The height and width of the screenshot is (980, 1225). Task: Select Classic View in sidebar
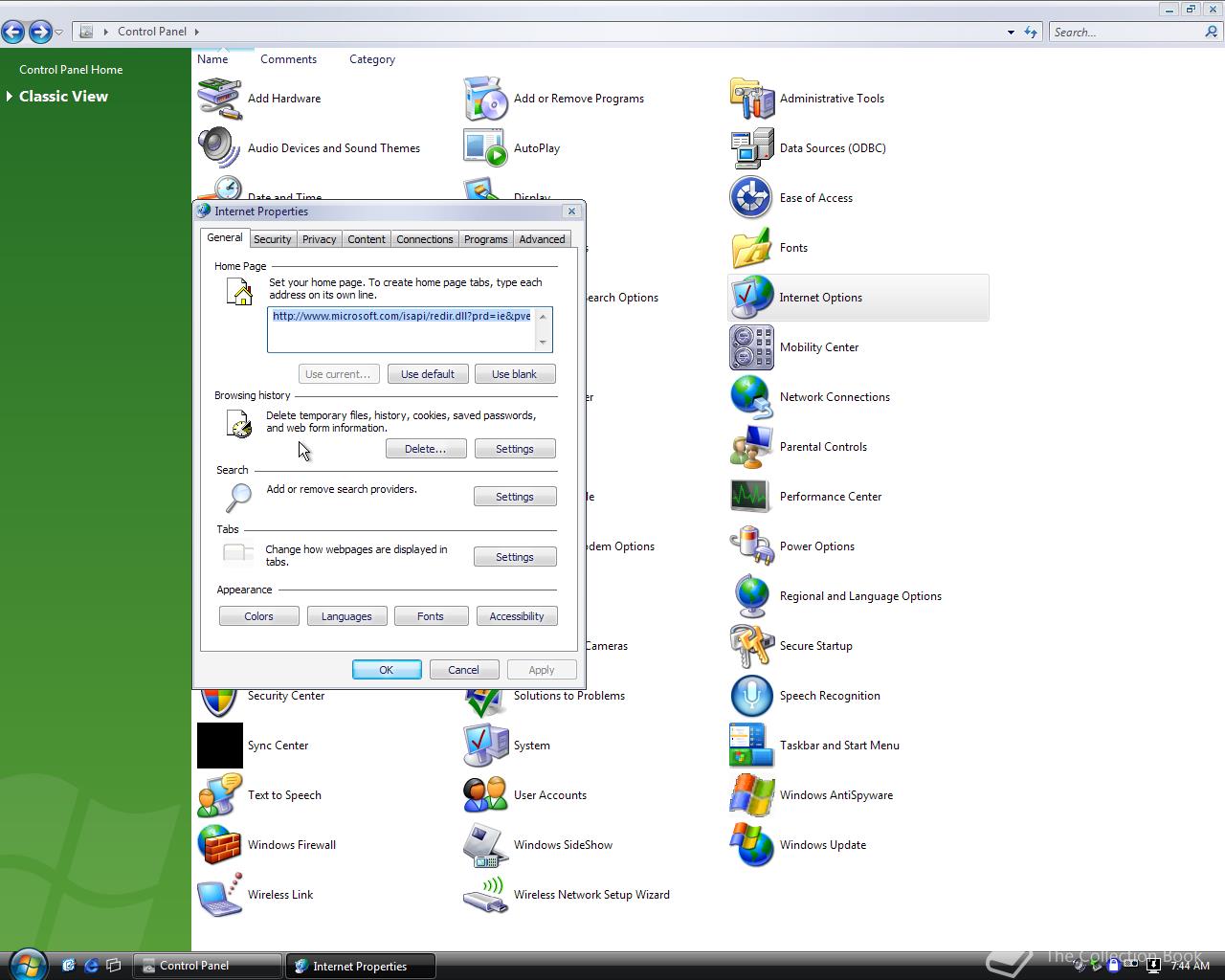click(x=63, y=97)
